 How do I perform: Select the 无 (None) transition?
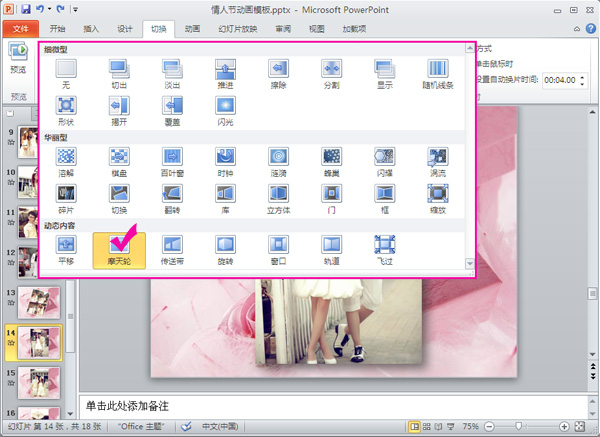click(x=66, y=74)
